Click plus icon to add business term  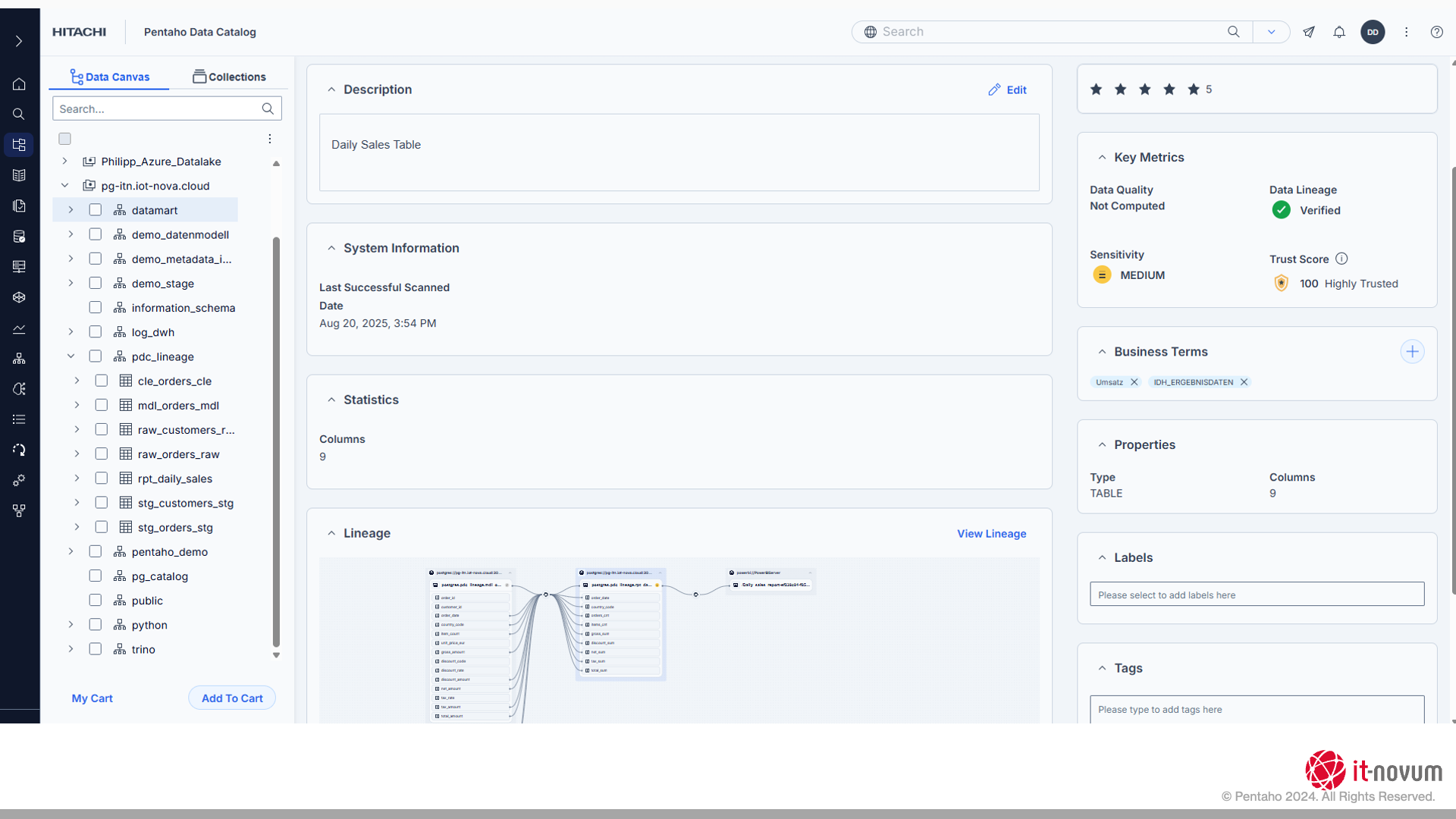(x=1412, y=352)
